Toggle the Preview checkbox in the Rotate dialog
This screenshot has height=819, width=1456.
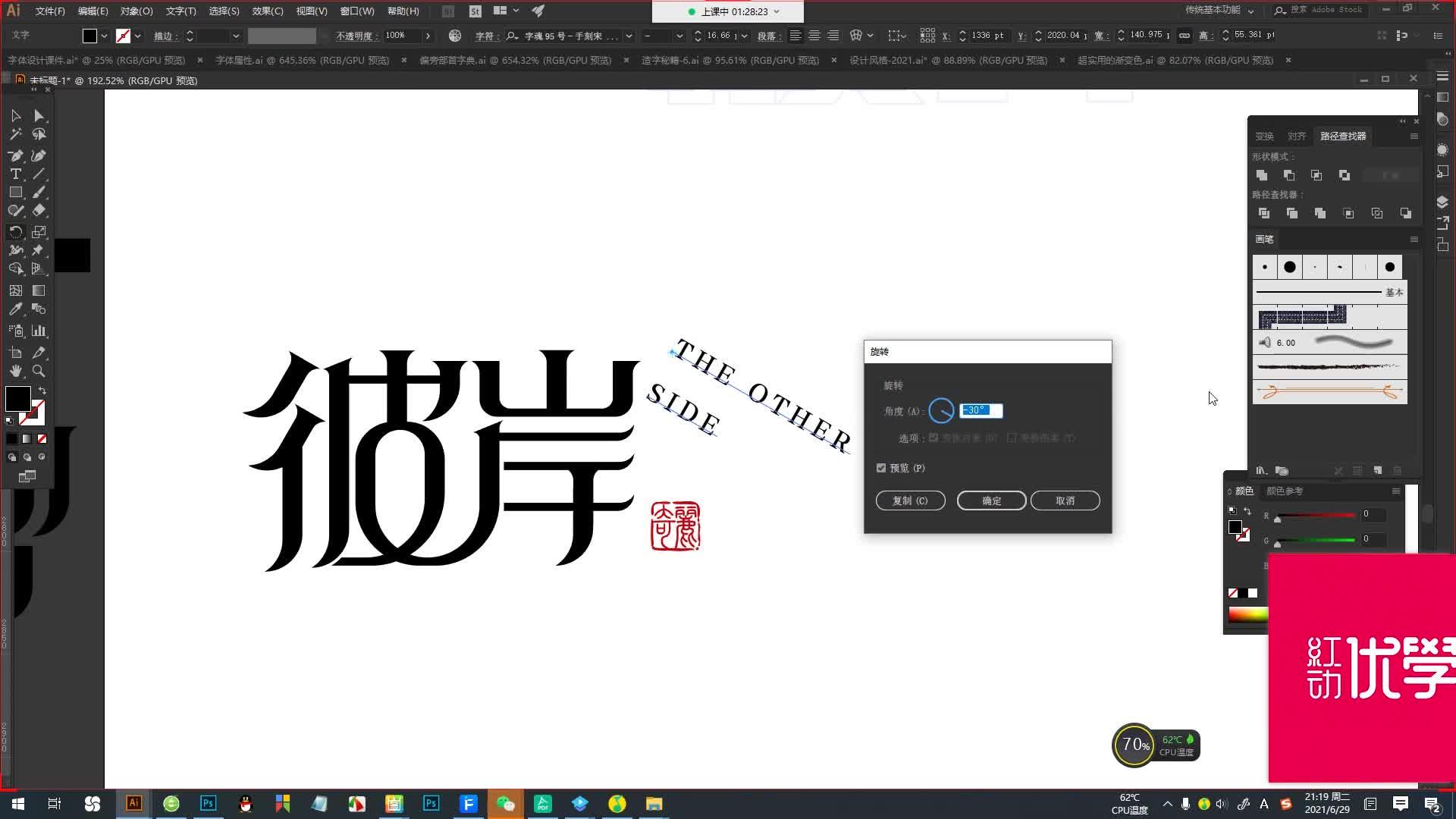pos(881,468)
